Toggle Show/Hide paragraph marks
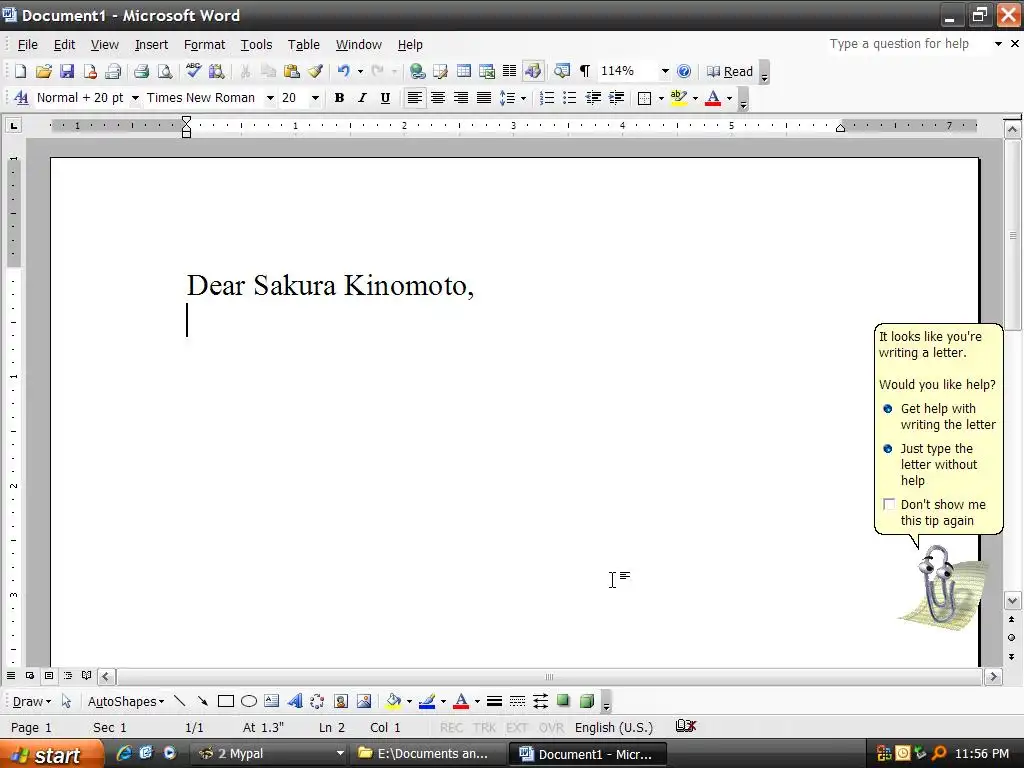Viewport: 1024px width, 768px height. tap(585, 71)
